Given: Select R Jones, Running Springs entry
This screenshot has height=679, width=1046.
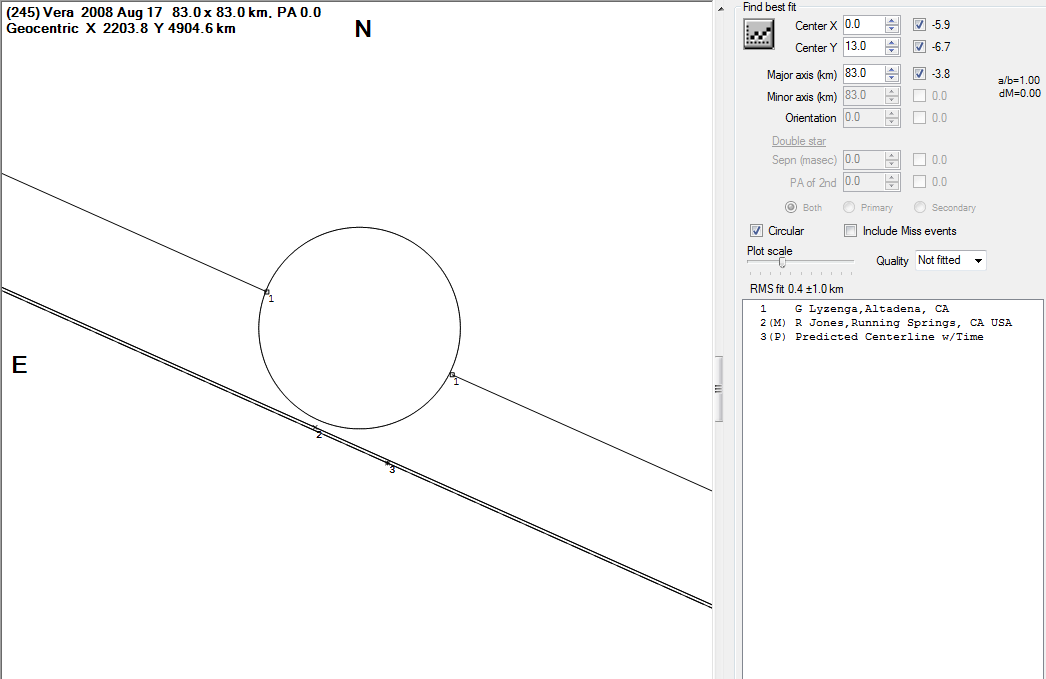Looking at the screenshot, I should tap(900, 323).
